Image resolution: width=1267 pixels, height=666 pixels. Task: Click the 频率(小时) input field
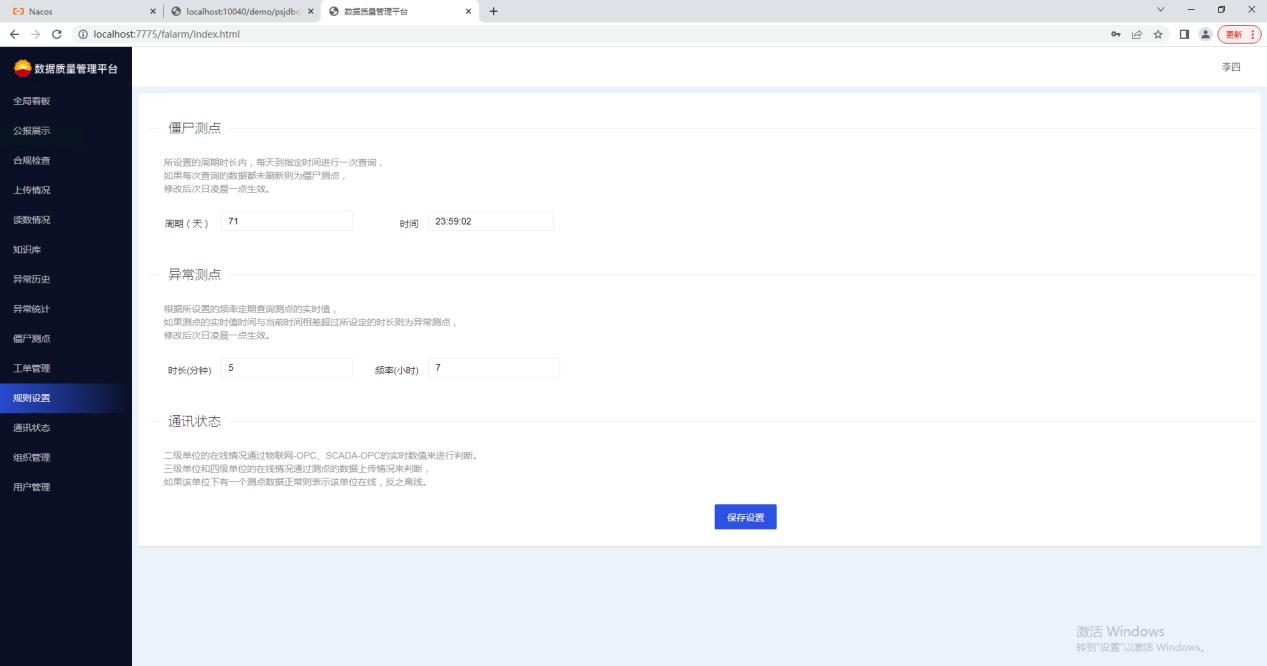494,369
